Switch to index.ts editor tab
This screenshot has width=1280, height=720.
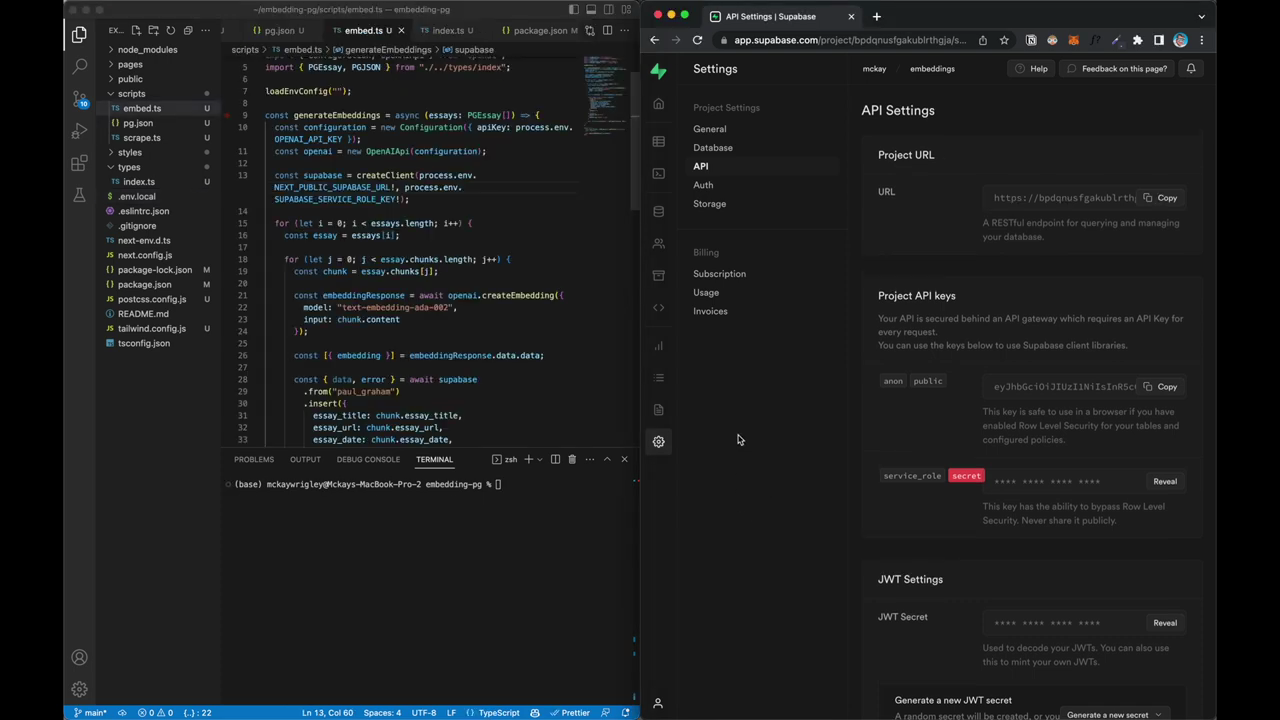pos(446,31)
